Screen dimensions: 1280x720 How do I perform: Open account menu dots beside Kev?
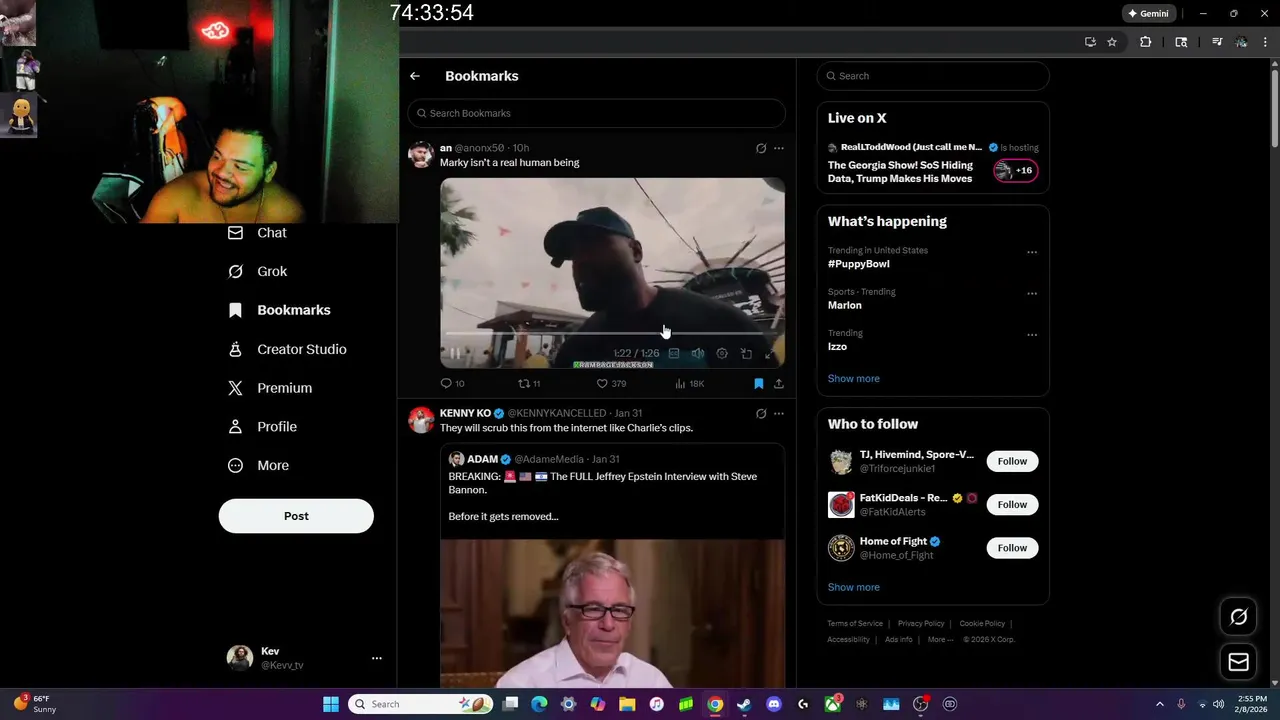coord(377,658)
